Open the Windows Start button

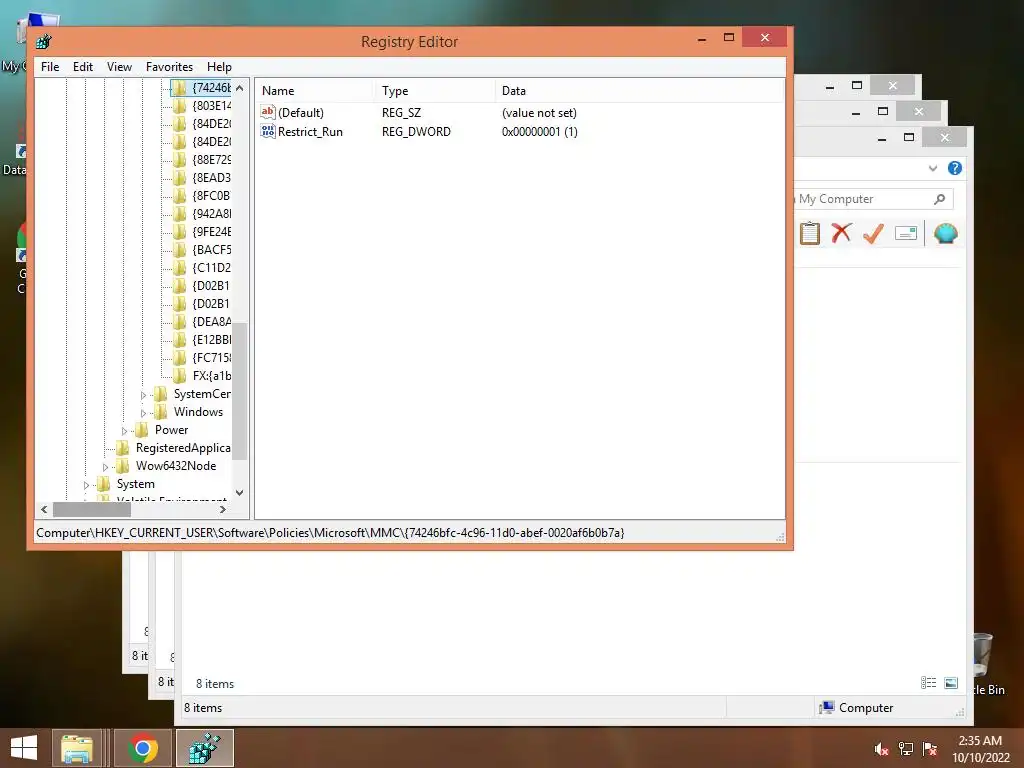click(24, 748)
